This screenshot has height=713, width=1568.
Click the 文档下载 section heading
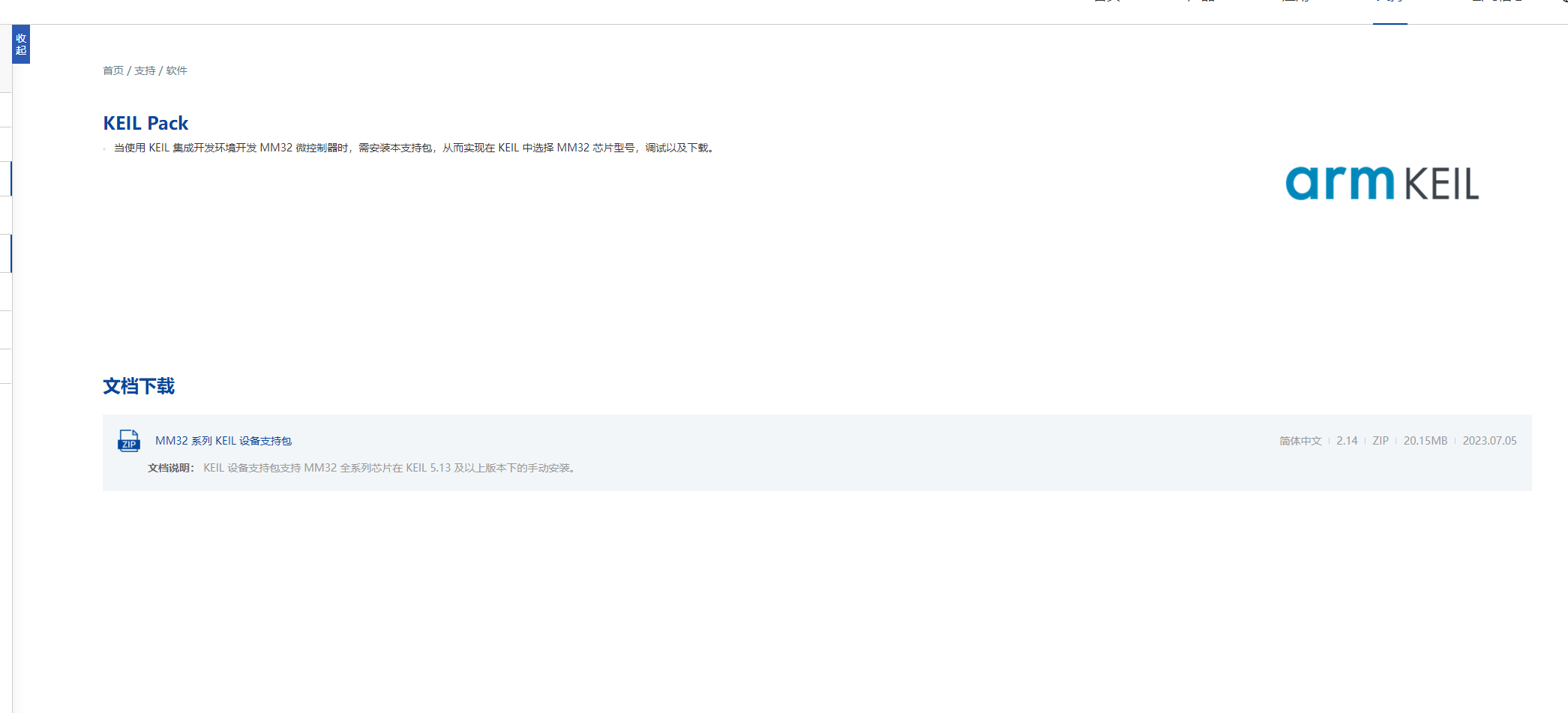click(x=139, y=386)
